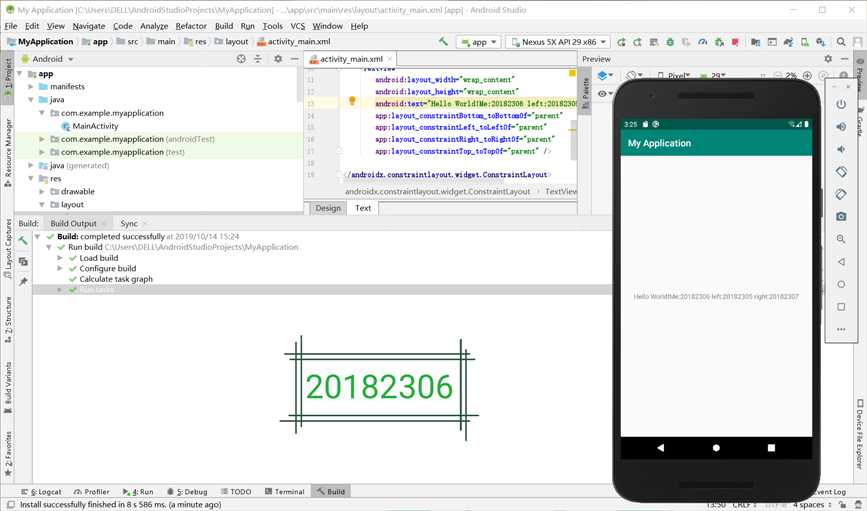
Task: Expand the Configure build node
Action: tap(60, 268)
